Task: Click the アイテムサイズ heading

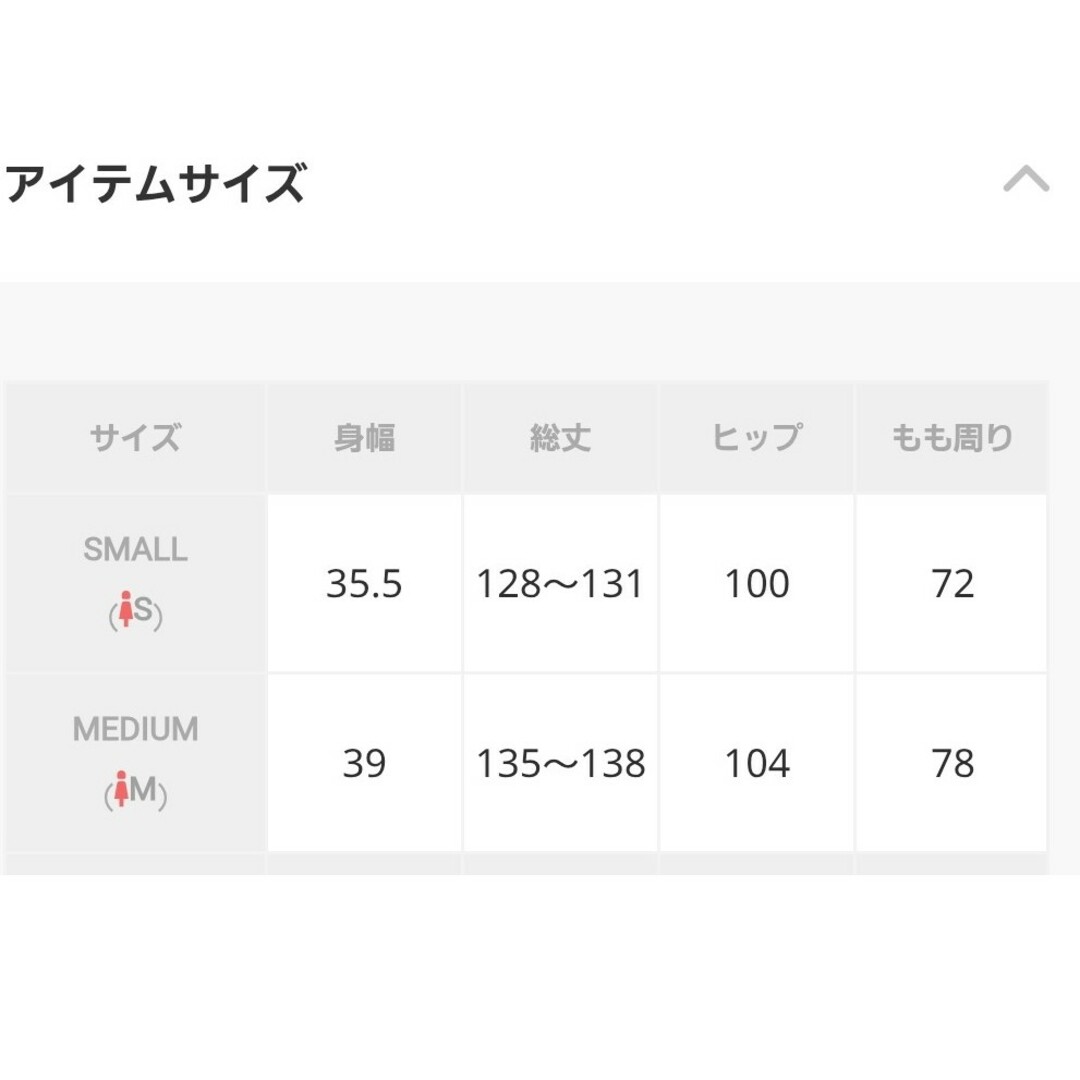Action: (154, 183)
